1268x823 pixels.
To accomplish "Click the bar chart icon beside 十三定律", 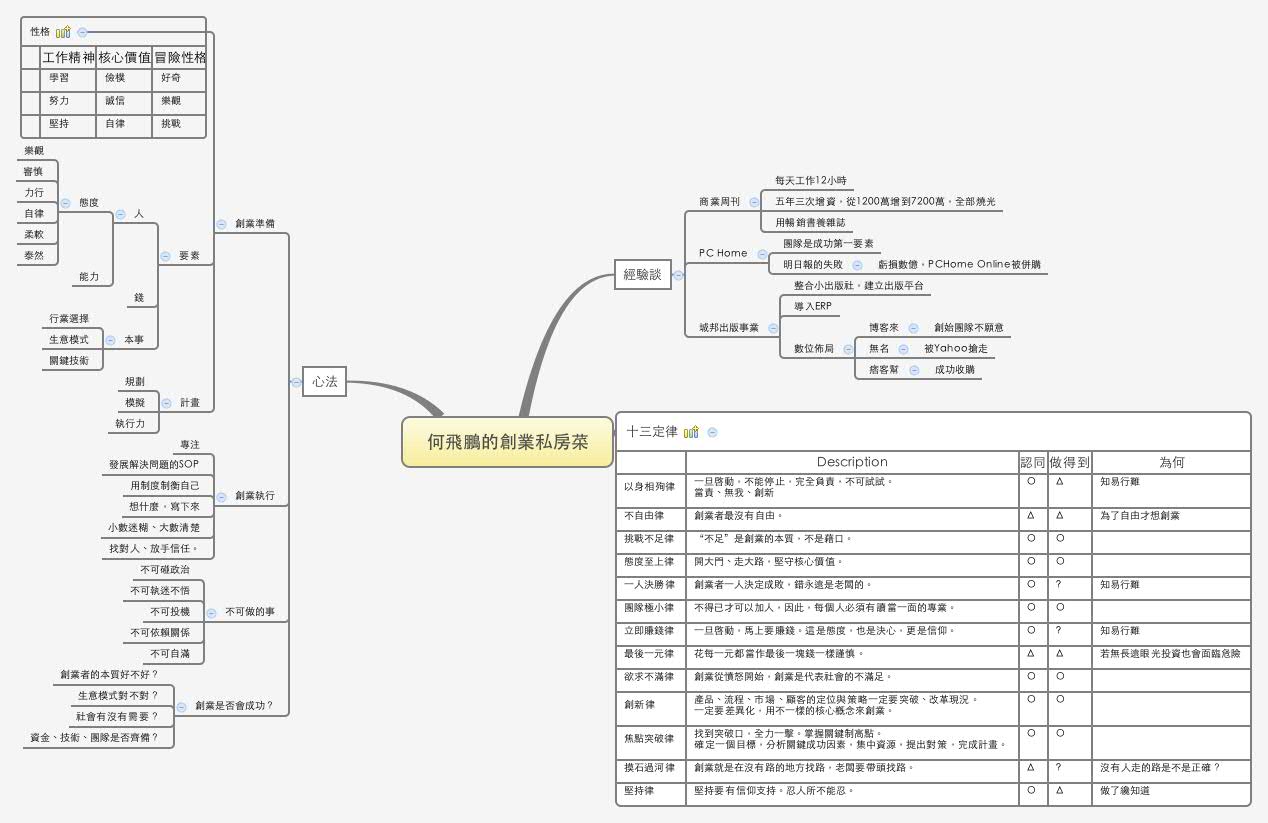I will tap(691, 432).
